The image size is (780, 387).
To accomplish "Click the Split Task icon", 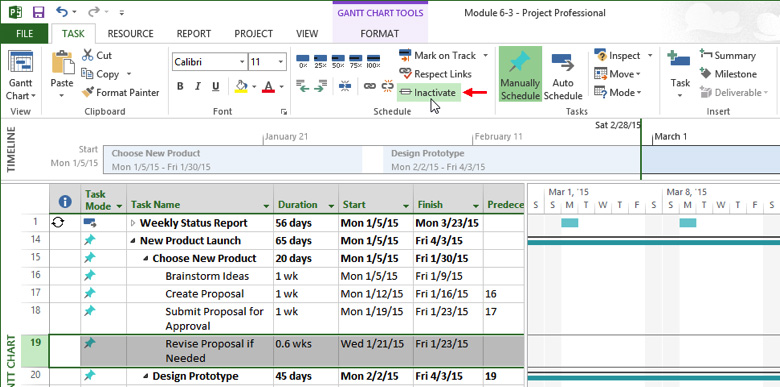I will pos(345,86).
